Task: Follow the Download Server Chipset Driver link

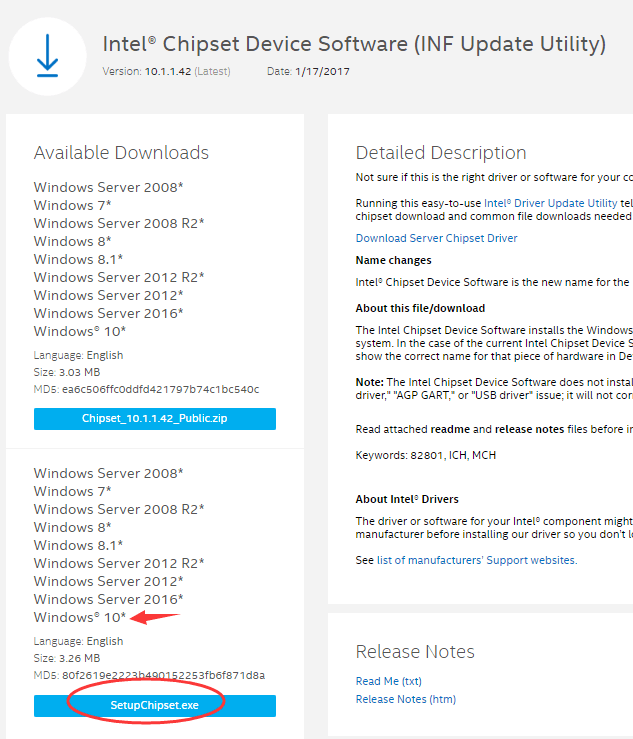Action: pyautogui.click(x=436, y=238)
